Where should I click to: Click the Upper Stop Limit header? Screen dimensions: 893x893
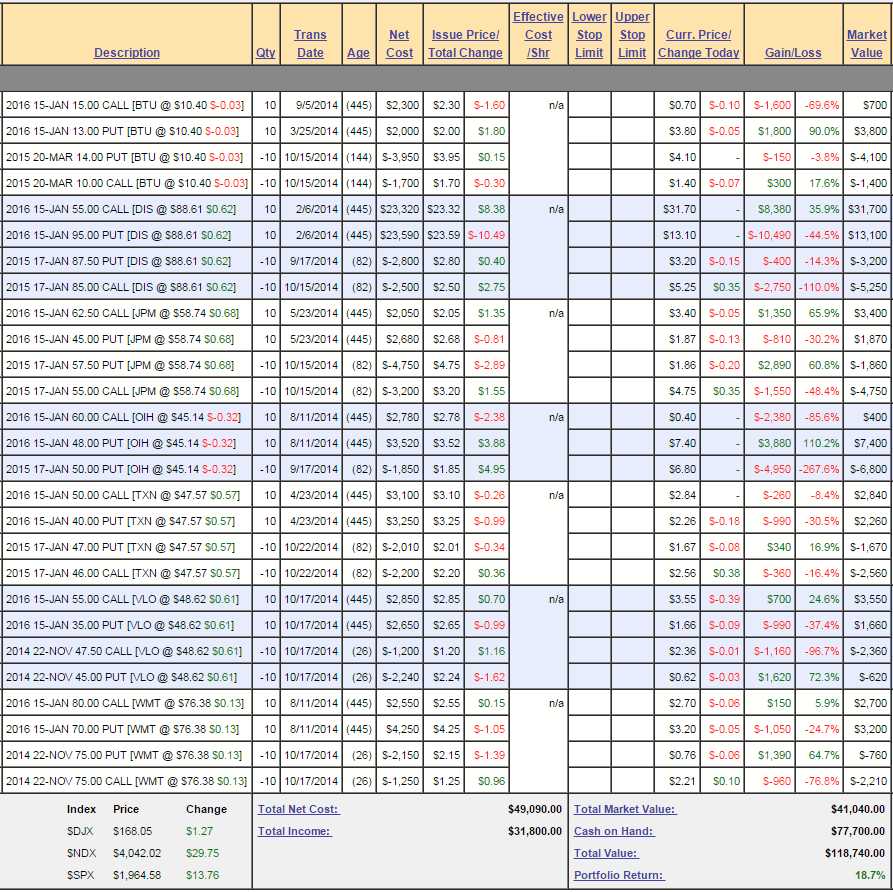point(632,35)
